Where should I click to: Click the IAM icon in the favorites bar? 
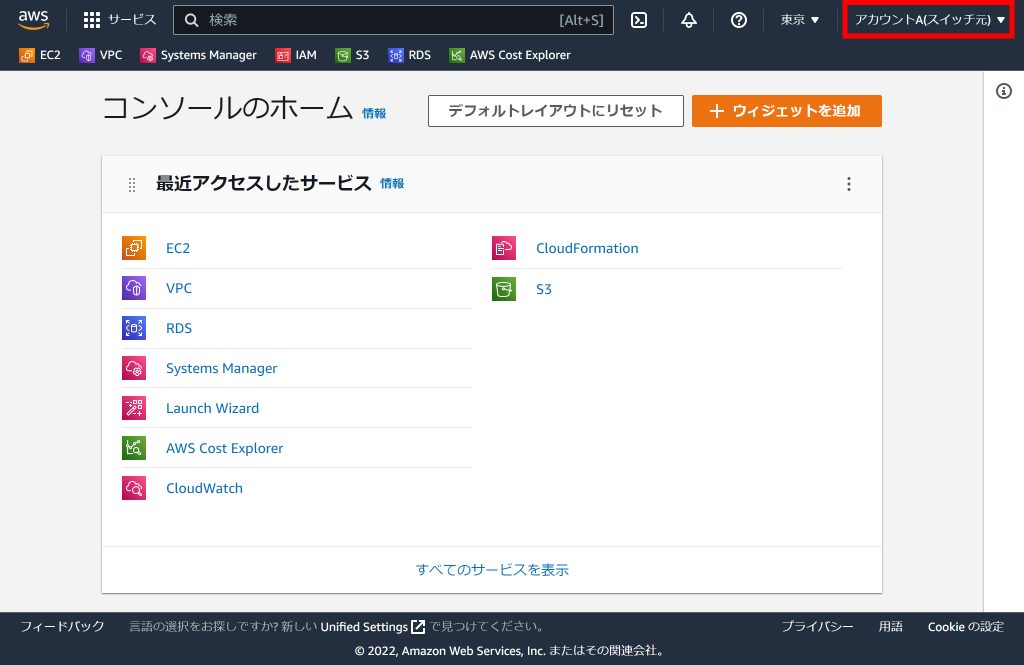tap(282, 56)
